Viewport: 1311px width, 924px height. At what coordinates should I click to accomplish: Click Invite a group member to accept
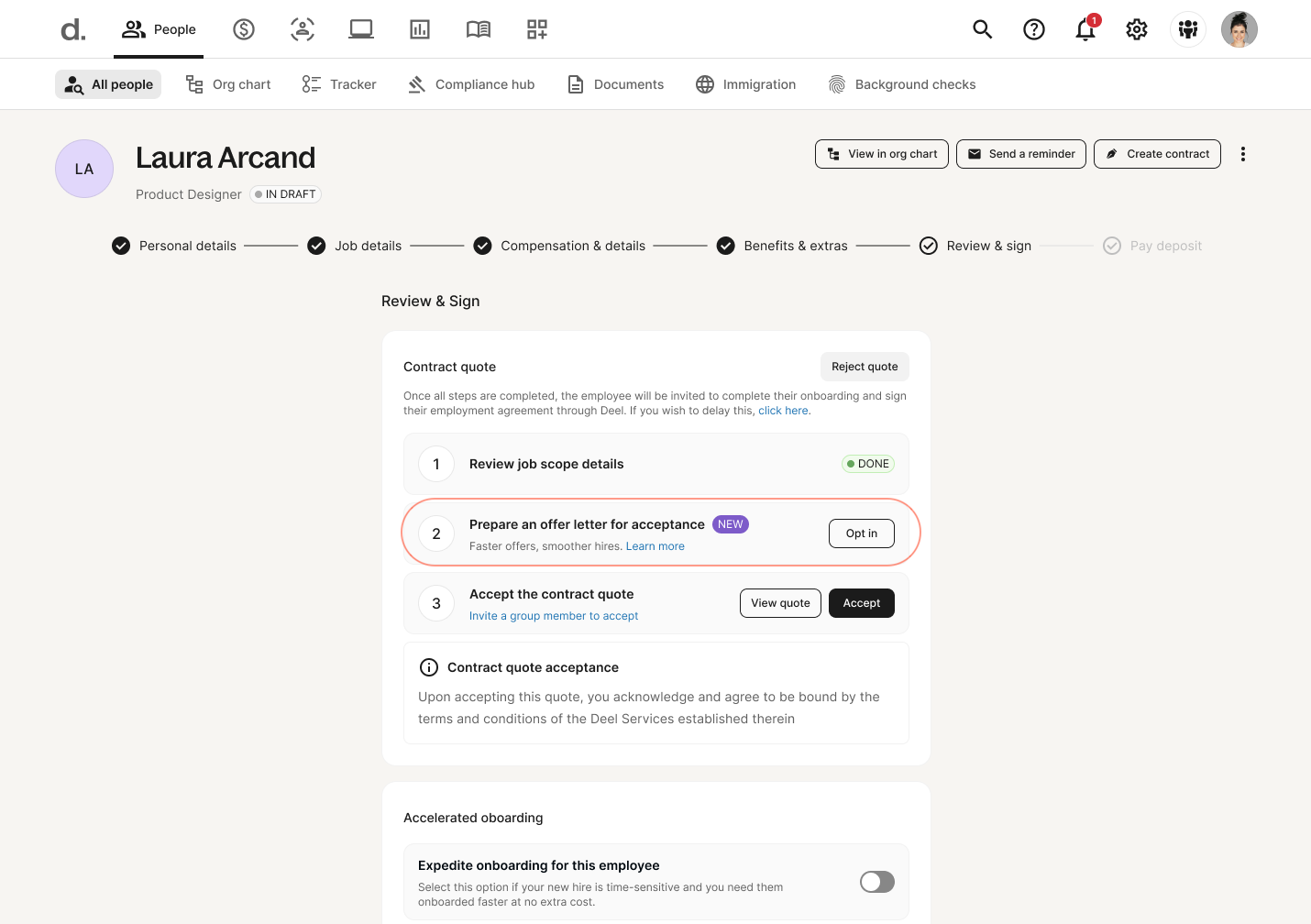(554, 615)
